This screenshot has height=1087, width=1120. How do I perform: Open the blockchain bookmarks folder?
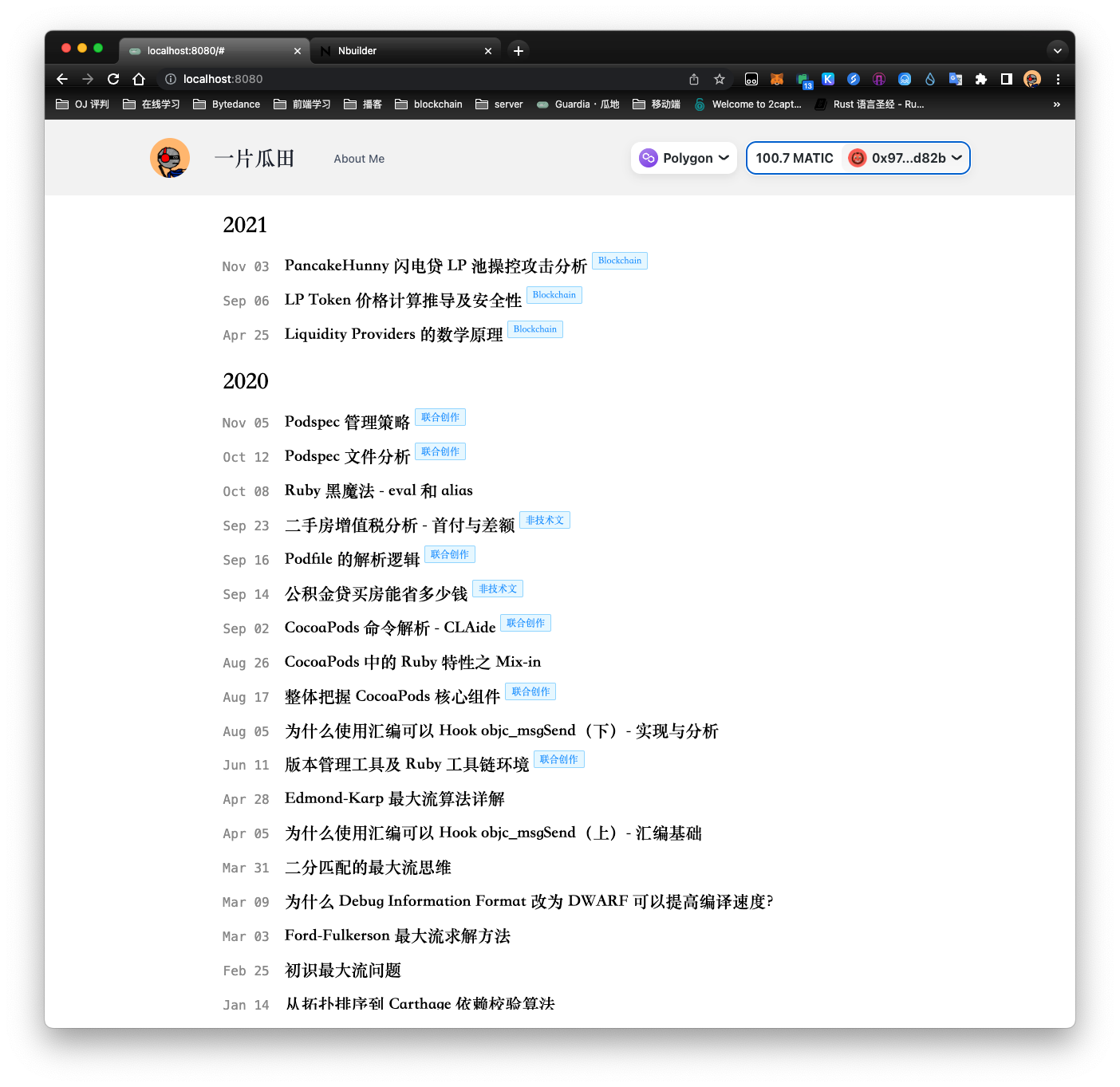coord(429,104)
